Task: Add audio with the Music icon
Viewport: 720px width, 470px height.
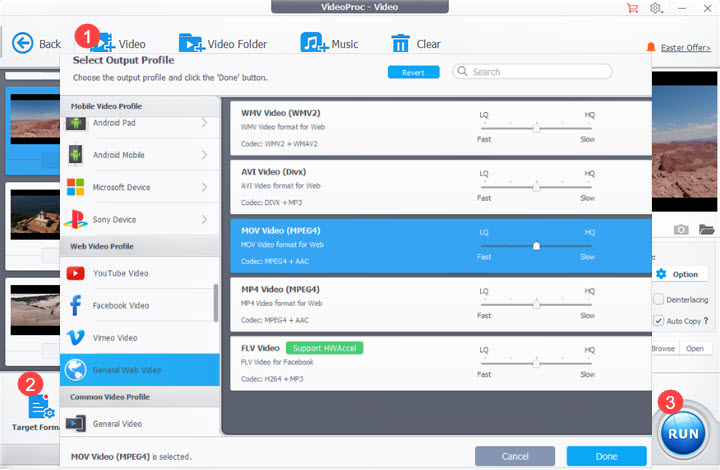Action: click(314, 43)
